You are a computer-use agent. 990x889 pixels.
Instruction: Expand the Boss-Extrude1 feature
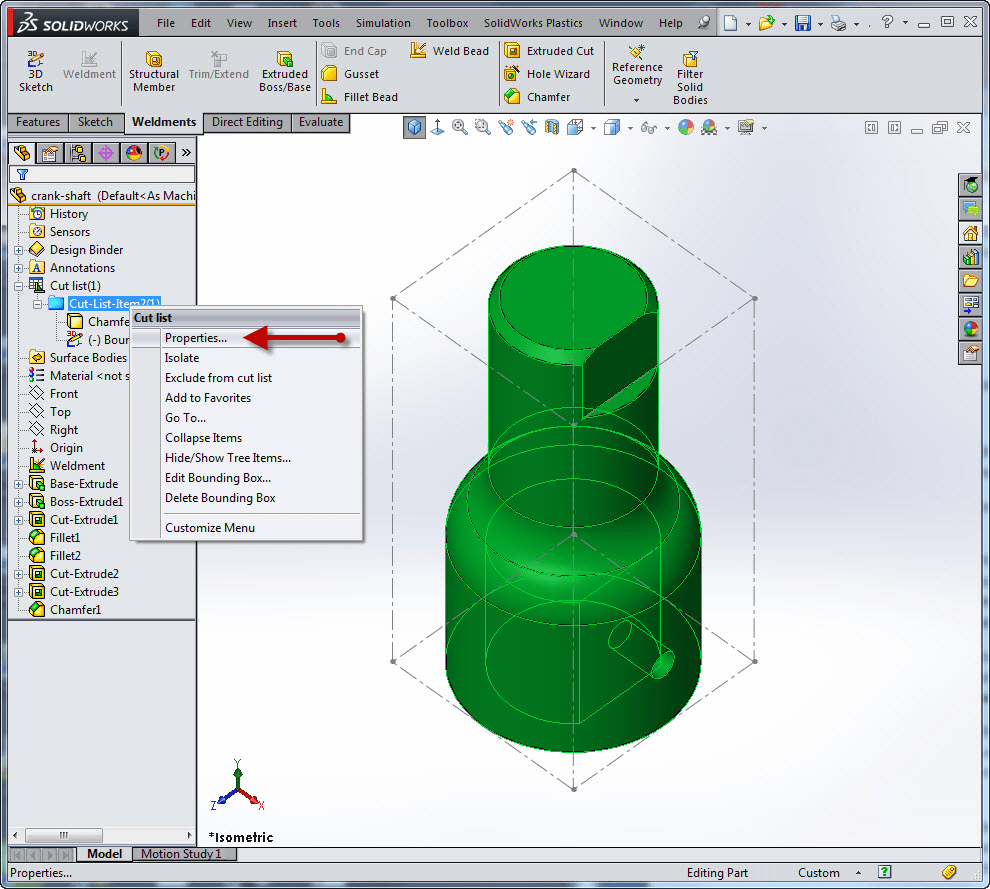coord(19,503)
